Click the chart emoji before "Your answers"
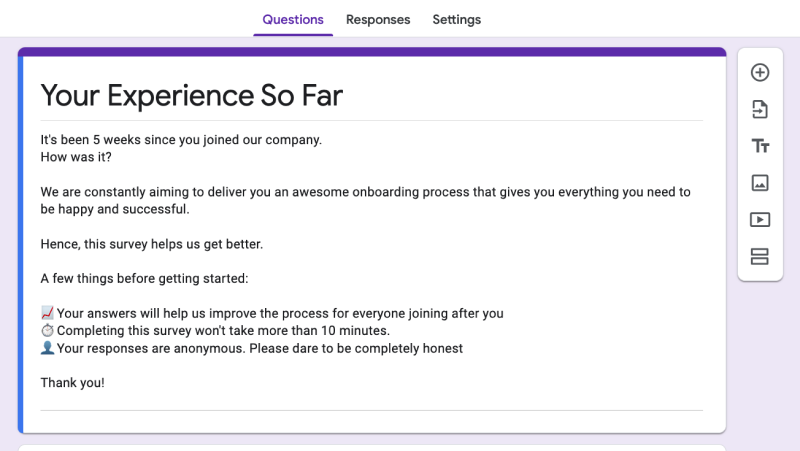This screenshot has width=800, height=451. pyautogui.click(x=47, y=313)
